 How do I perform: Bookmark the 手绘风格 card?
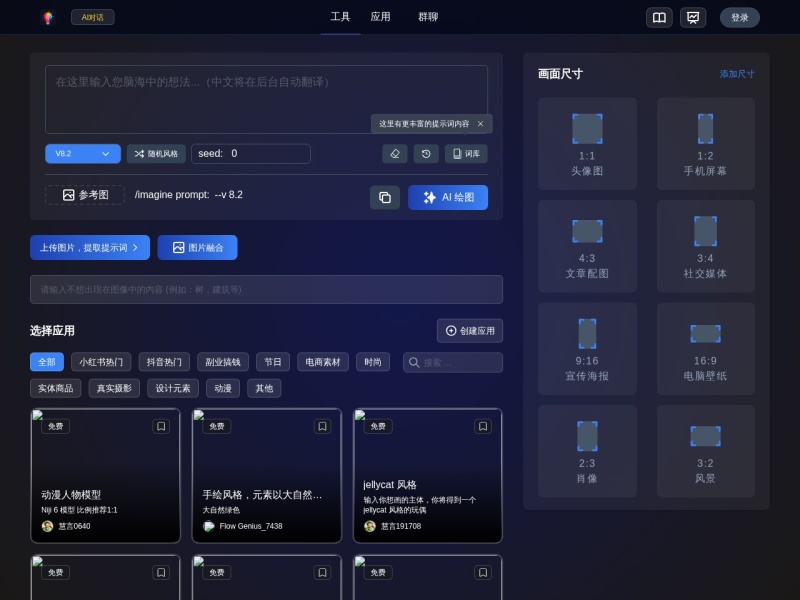(322, 426)
